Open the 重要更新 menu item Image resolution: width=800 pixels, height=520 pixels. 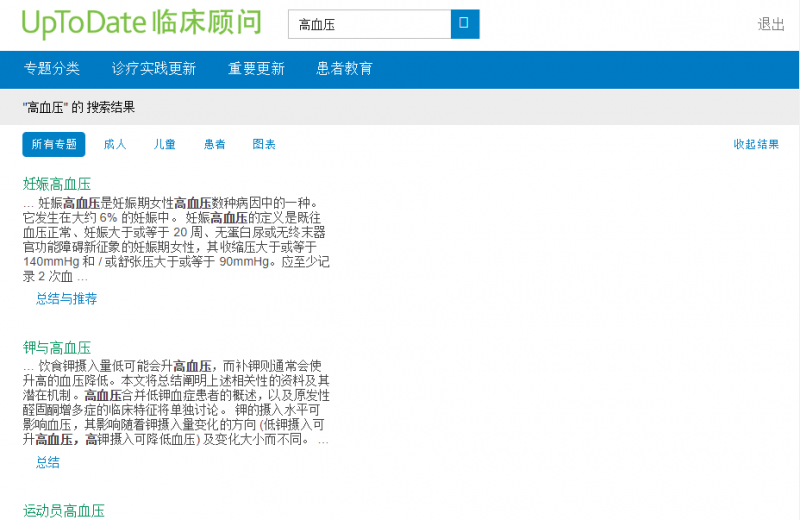256,68
